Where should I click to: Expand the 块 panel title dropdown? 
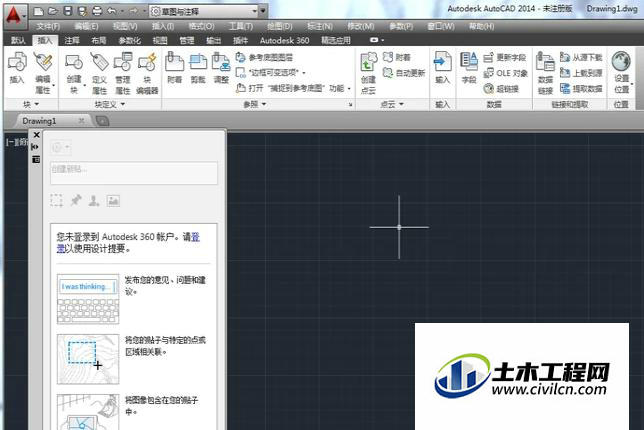[31, 105]
